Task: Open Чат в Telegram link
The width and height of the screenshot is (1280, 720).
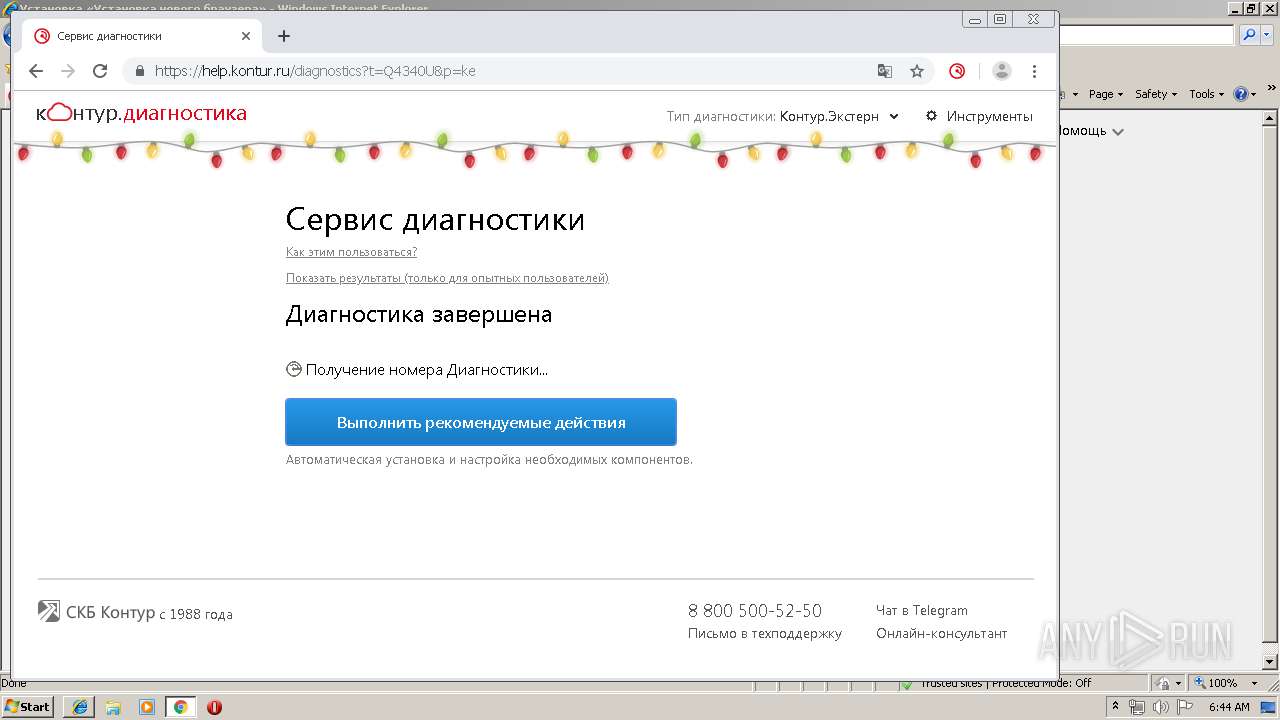Action: click(x=922, y=610)
